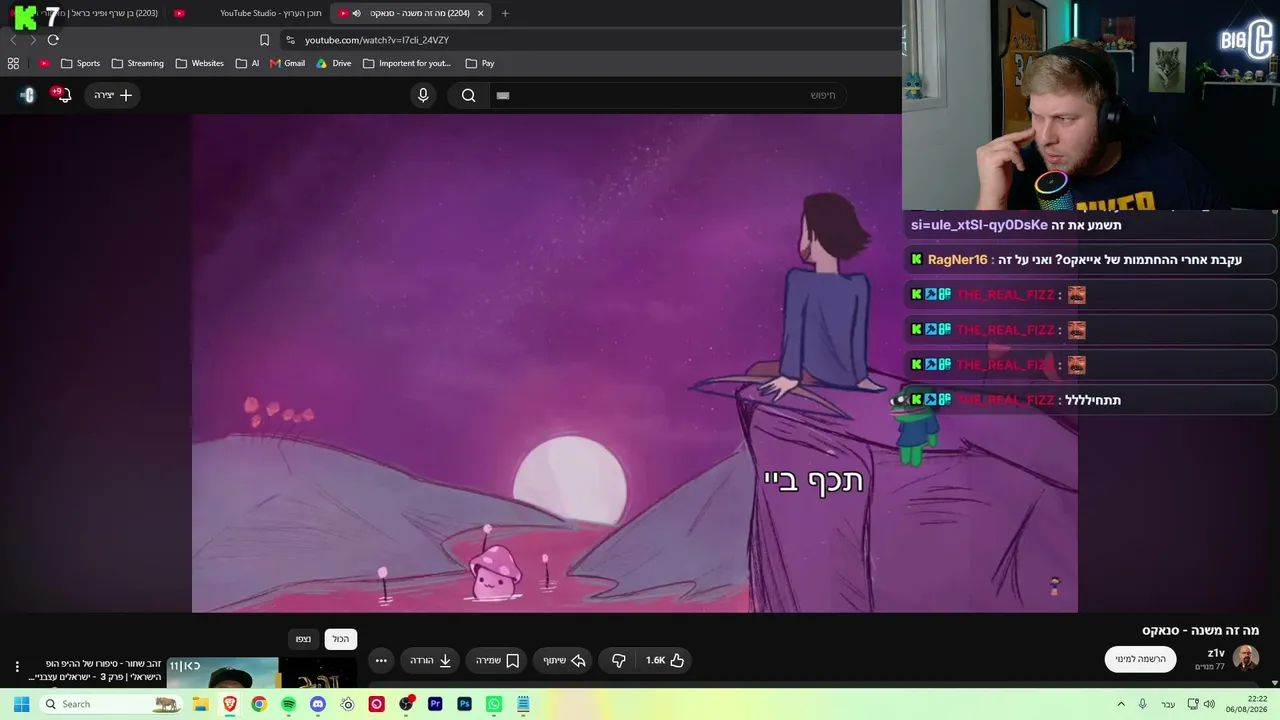Like the video with 1.6K likes
1280x720 pixels.
point(666,660)
